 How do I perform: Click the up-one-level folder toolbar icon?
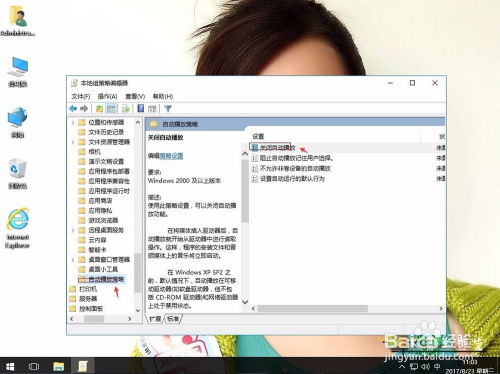(x=99, y=108)
